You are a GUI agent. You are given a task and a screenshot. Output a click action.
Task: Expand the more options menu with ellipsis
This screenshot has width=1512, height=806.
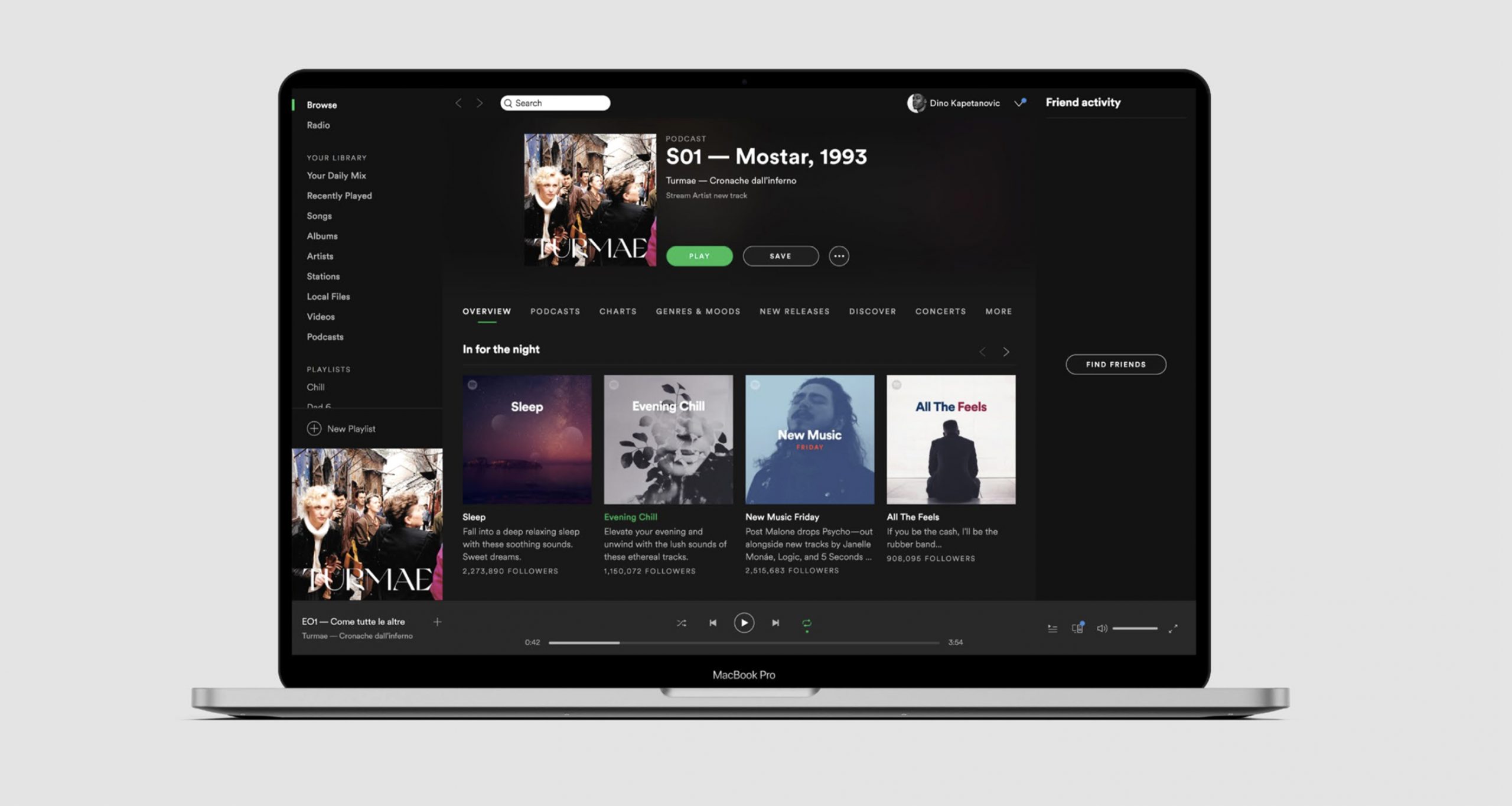click(839, 256)
